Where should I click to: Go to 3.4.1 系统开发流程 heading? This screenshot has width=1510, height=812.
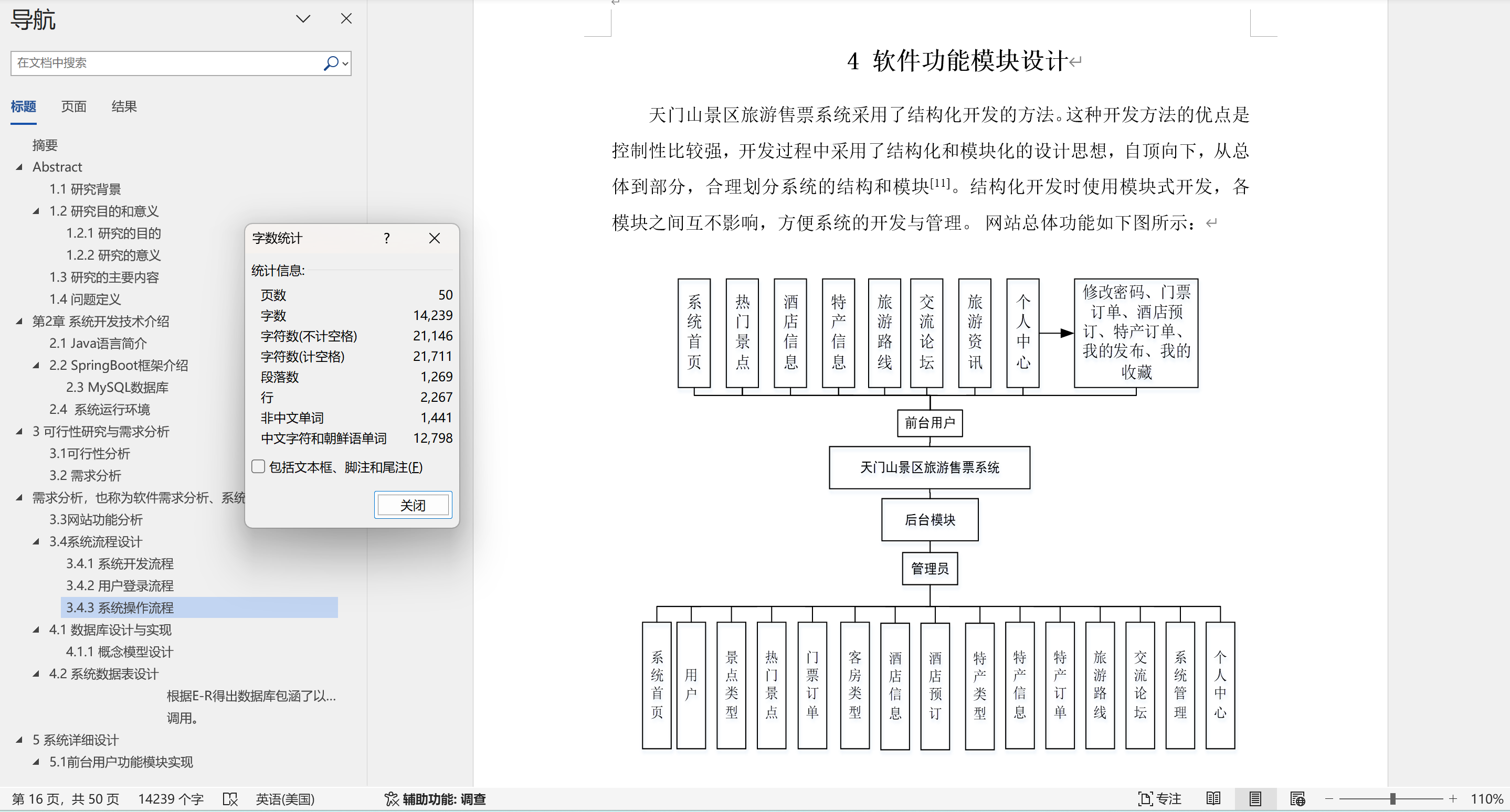120,563
